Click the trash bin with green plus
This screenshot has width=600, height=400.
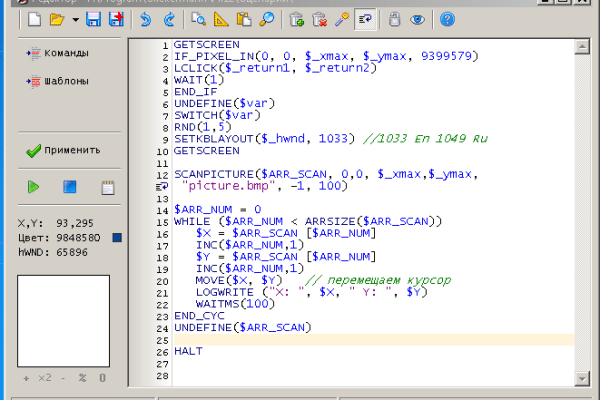[297, 19]
